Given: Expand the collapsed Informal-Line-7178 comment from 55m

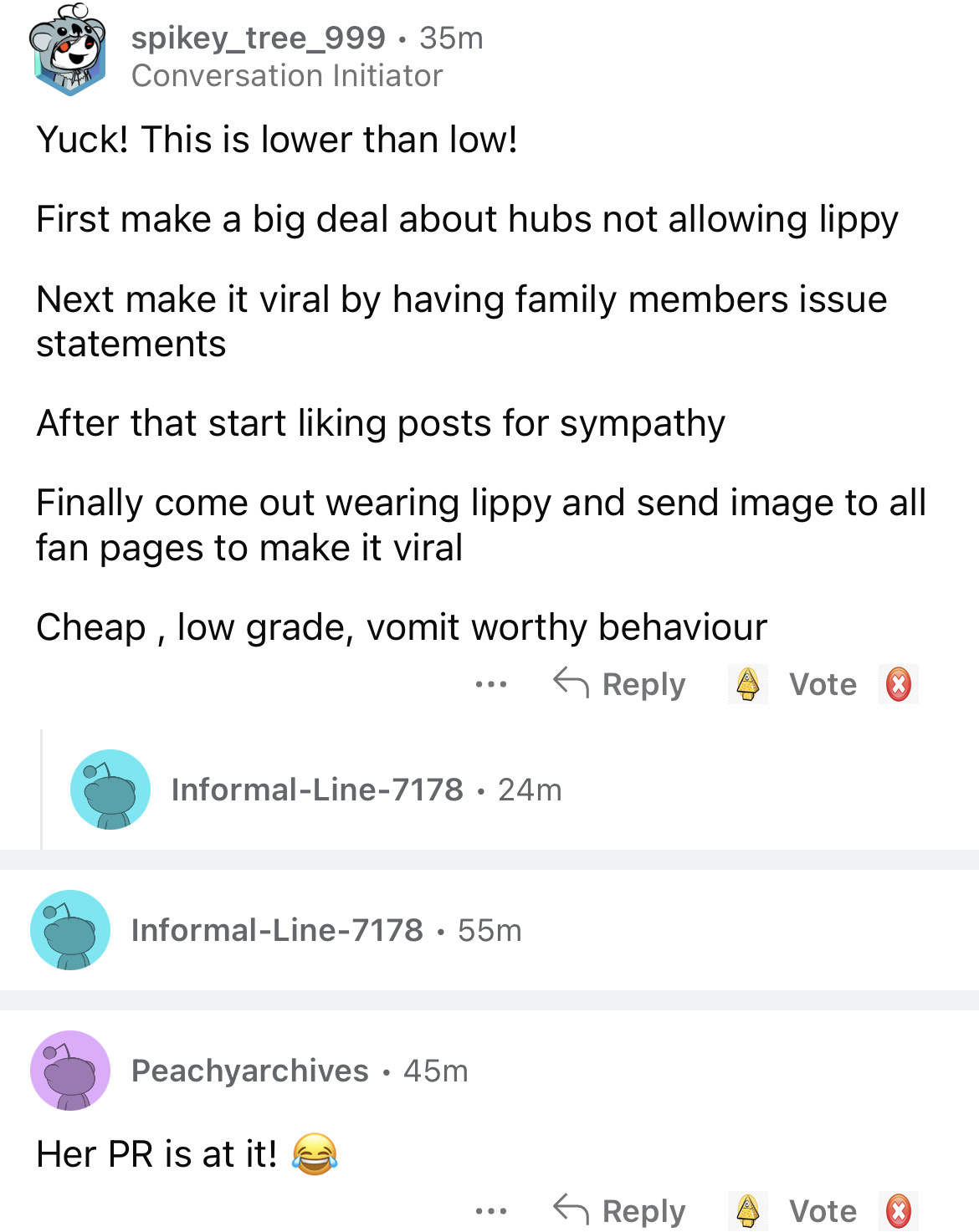Looking at the screenshot, I should (x=325, y=930).
